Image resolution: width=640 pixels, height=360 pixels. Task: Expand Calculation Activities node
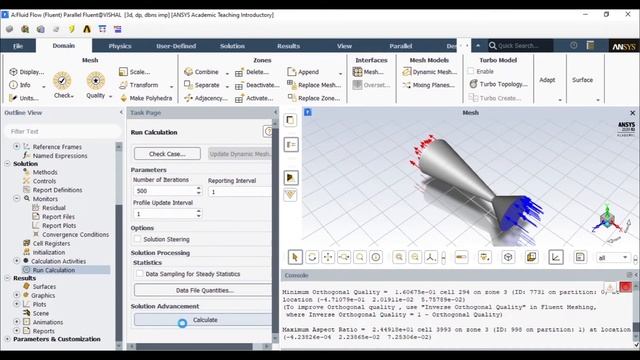pos(17,260)
